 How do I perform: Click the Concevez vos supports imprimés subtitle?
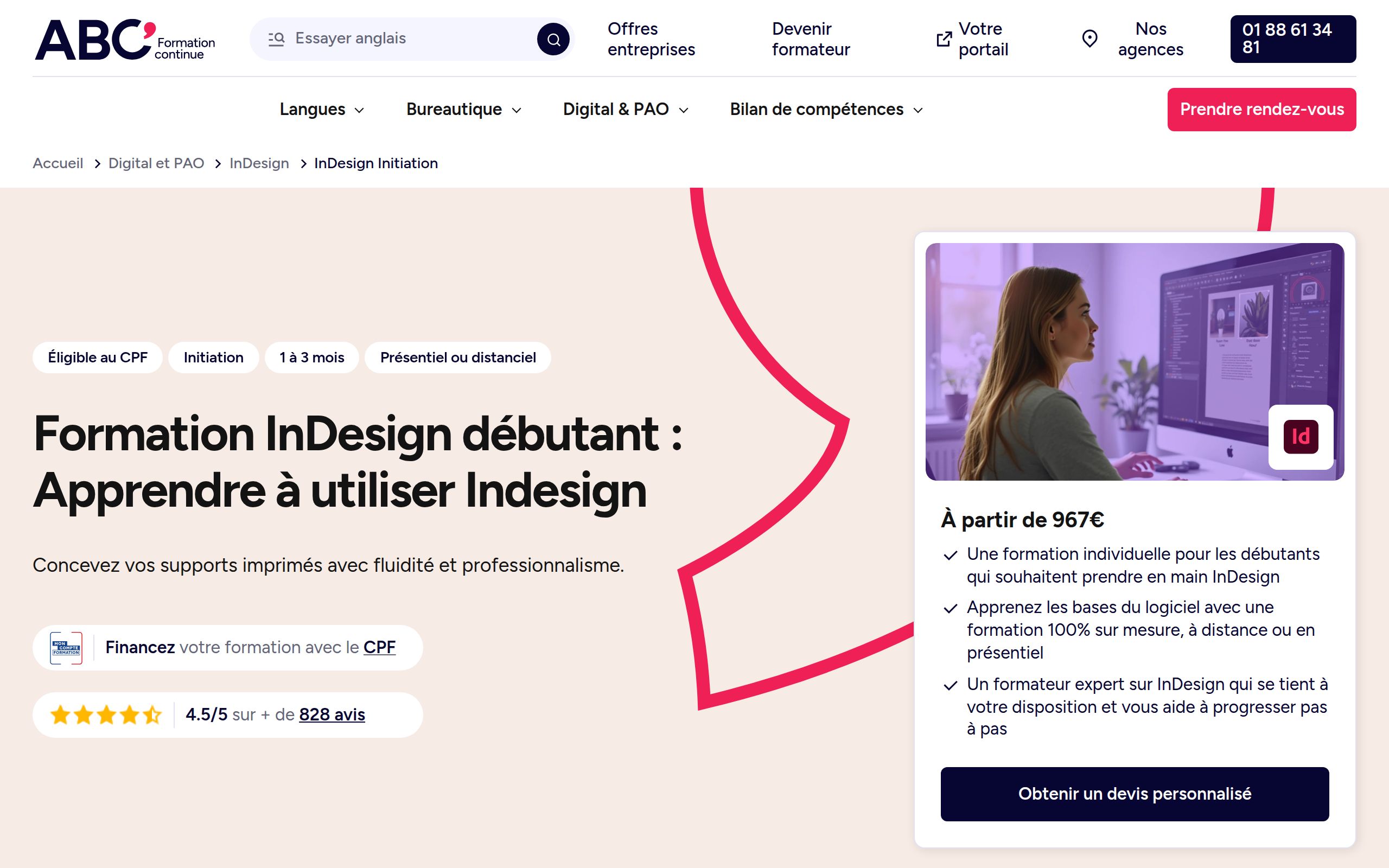(x=328, y=565)
